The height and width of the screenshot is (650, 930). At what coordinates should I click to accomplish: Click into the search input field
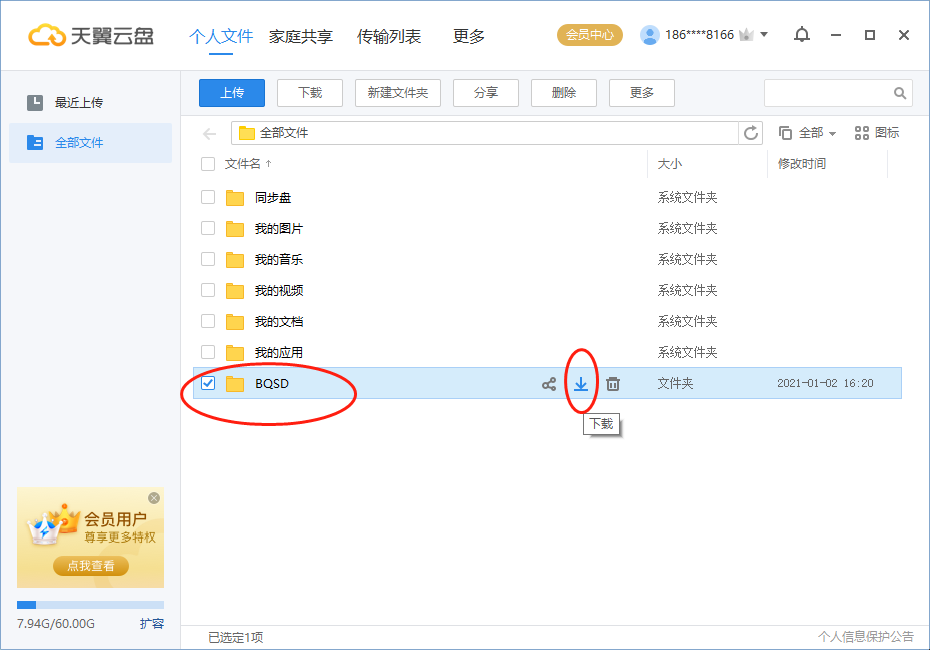point(829,93)
